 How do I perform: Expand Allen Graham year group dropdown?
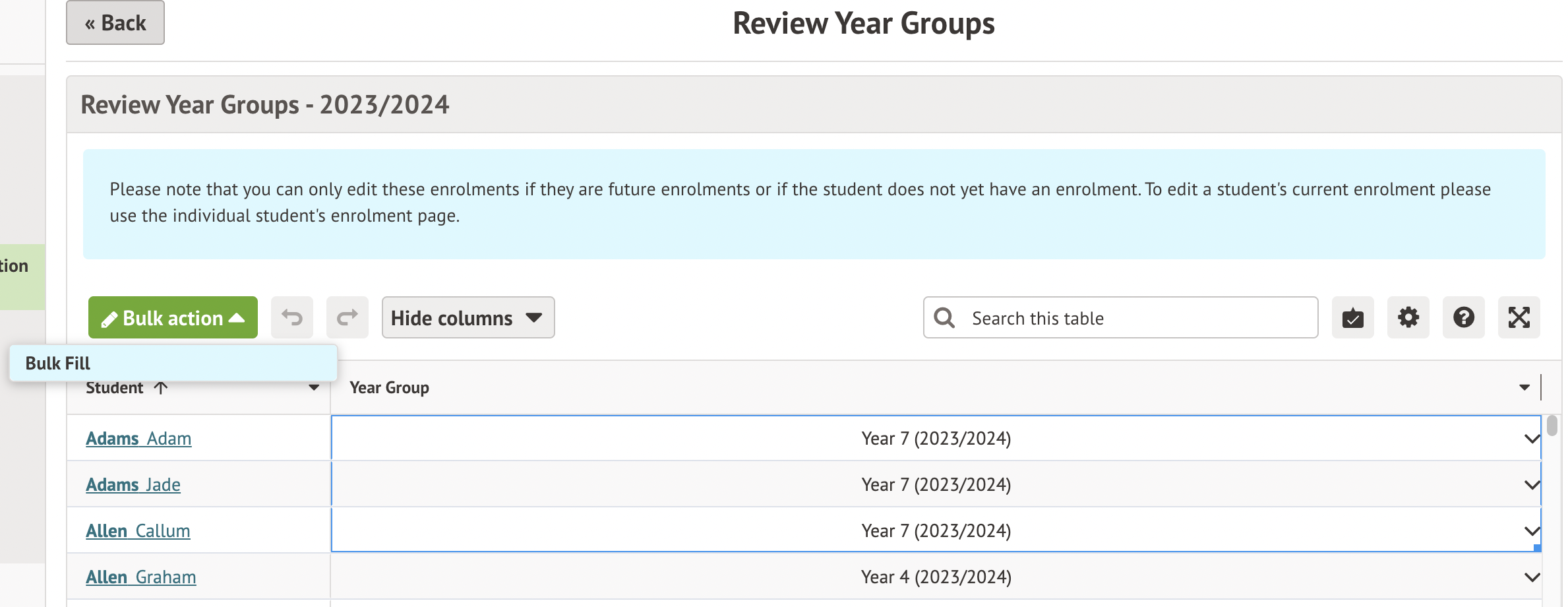point(1531,577)
